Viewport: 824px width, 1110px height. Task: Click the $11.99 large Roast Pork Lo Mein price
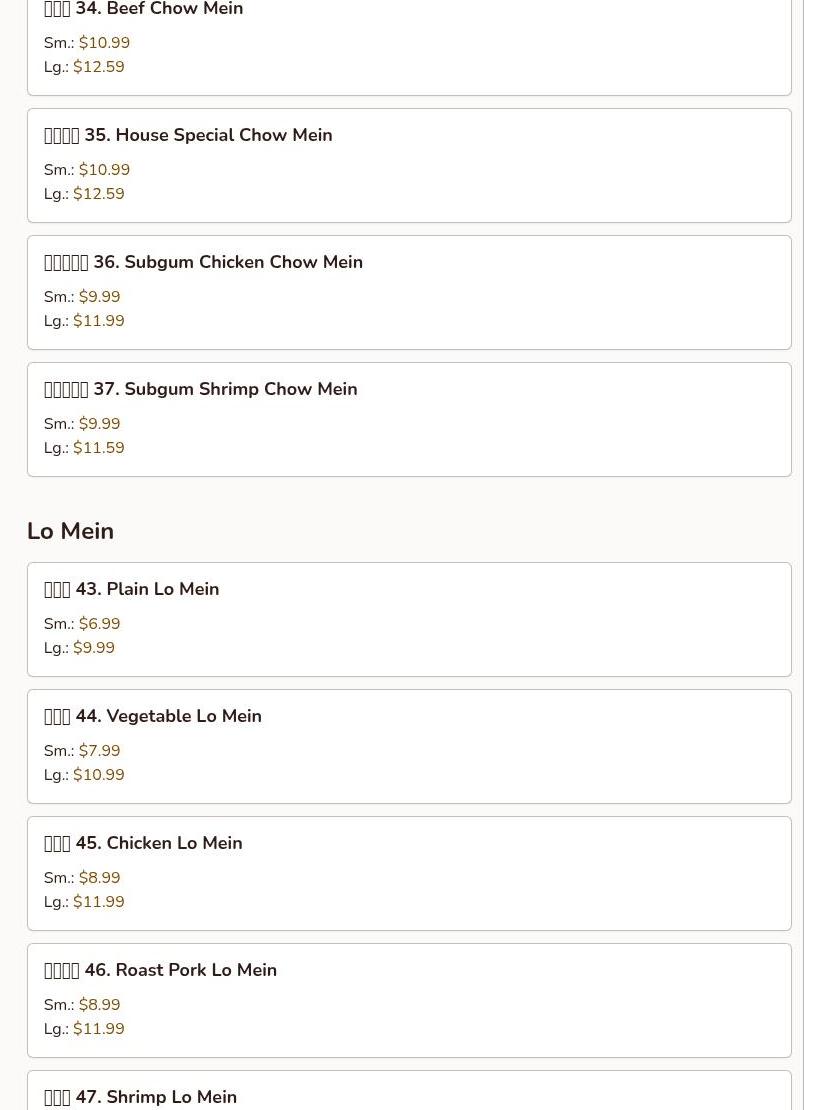(98, 1029)
